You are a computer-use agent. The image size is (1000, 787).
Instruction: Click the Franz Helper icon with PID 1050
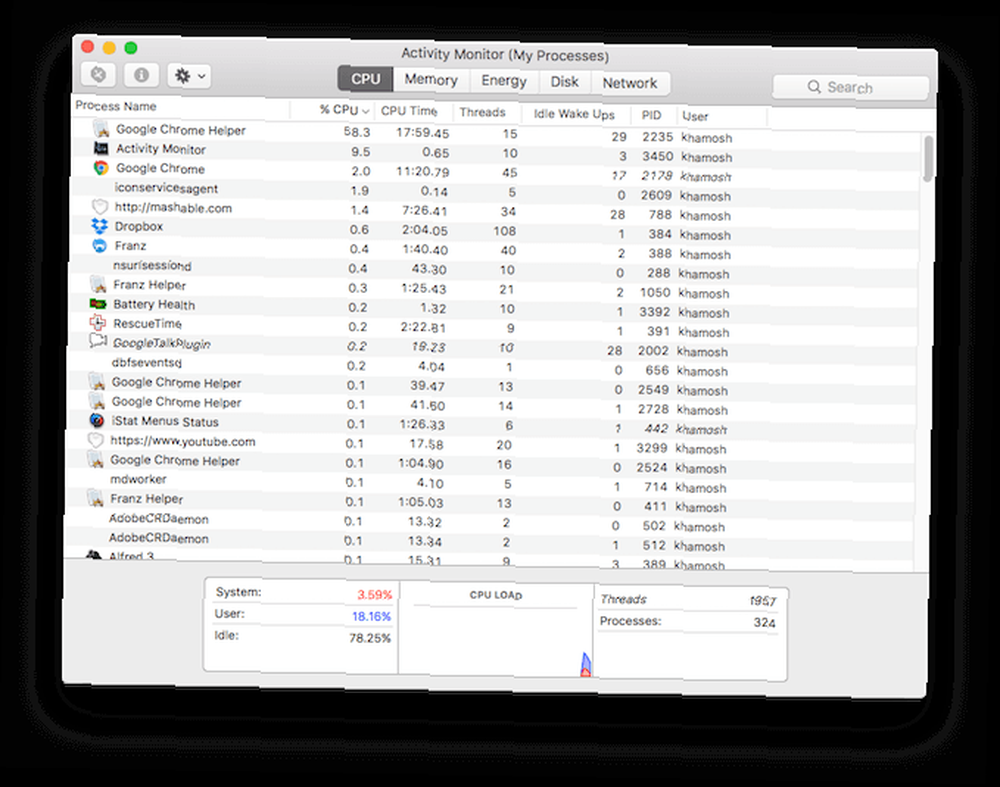coord(98,284)
